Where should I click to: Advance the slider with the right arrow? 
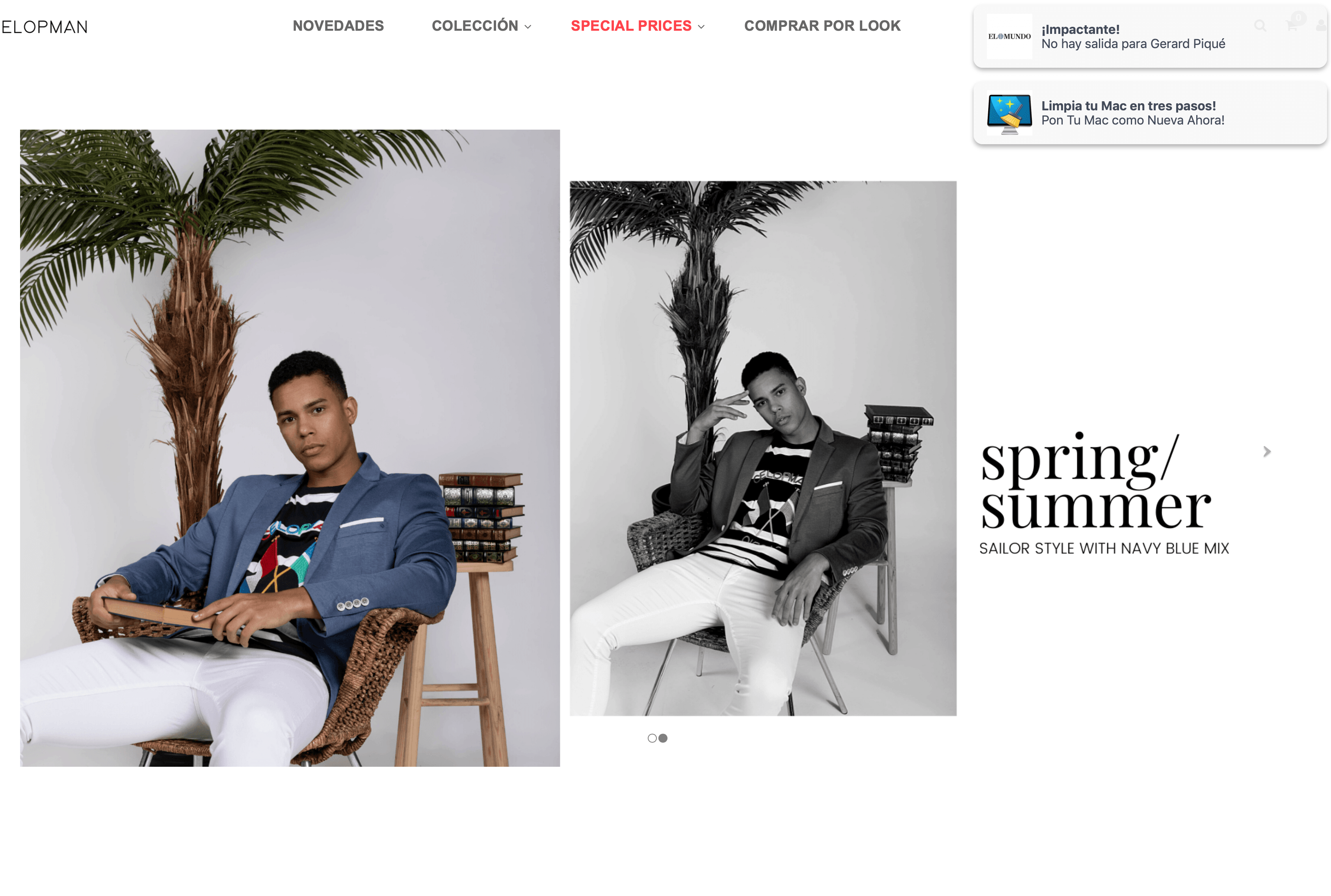(1267, 452)
